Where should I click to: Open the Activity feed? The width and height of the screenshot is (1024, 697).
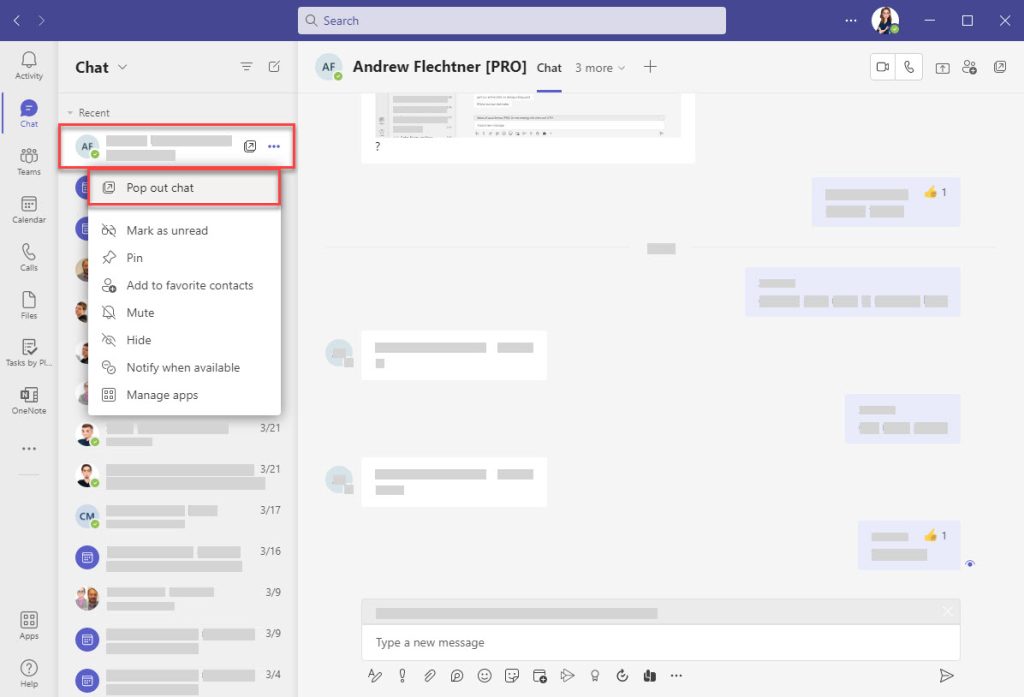click(29, 65)
